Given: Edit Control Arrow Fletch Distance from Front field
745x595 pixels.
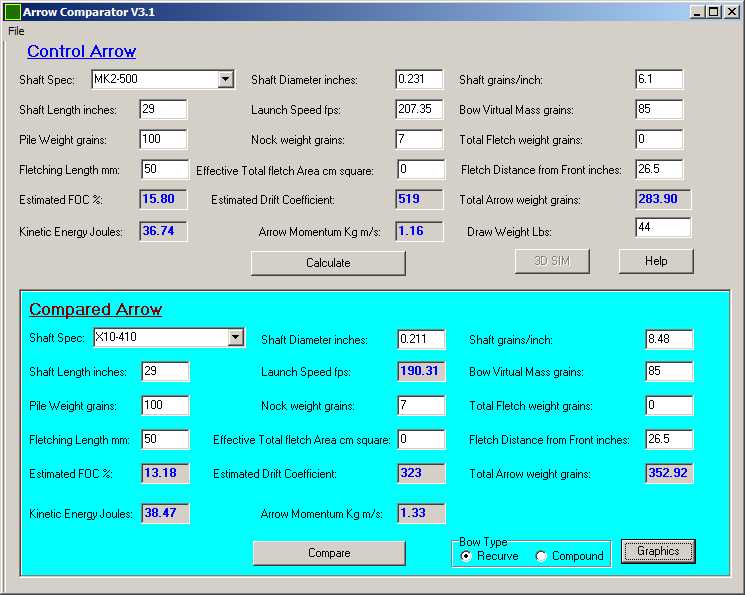Looking at the screenshot, I should (x=659, y=169).
